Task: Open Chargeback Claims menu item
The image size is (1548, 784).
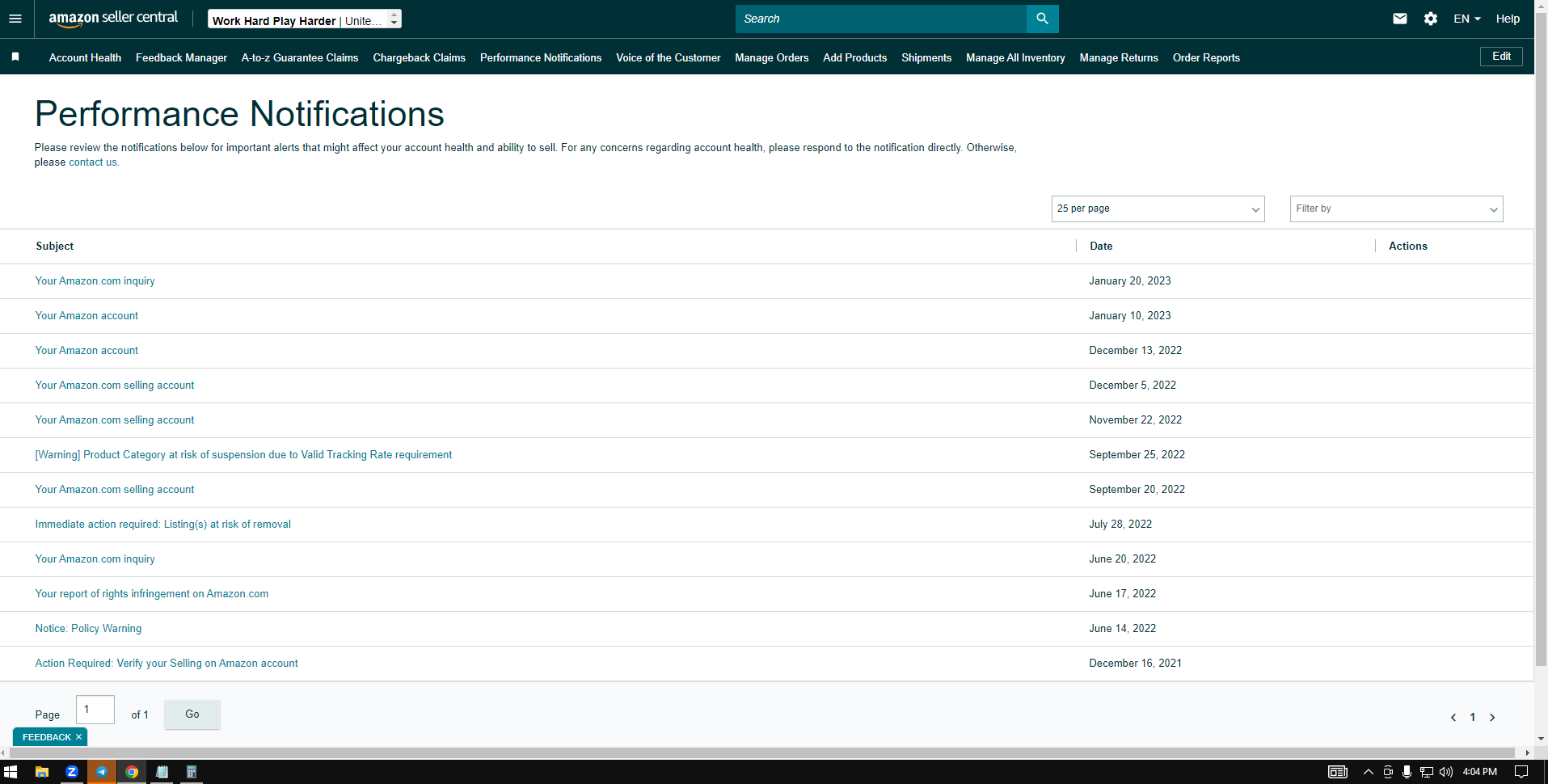Action: pyautogui.click(x=419, y=57)
